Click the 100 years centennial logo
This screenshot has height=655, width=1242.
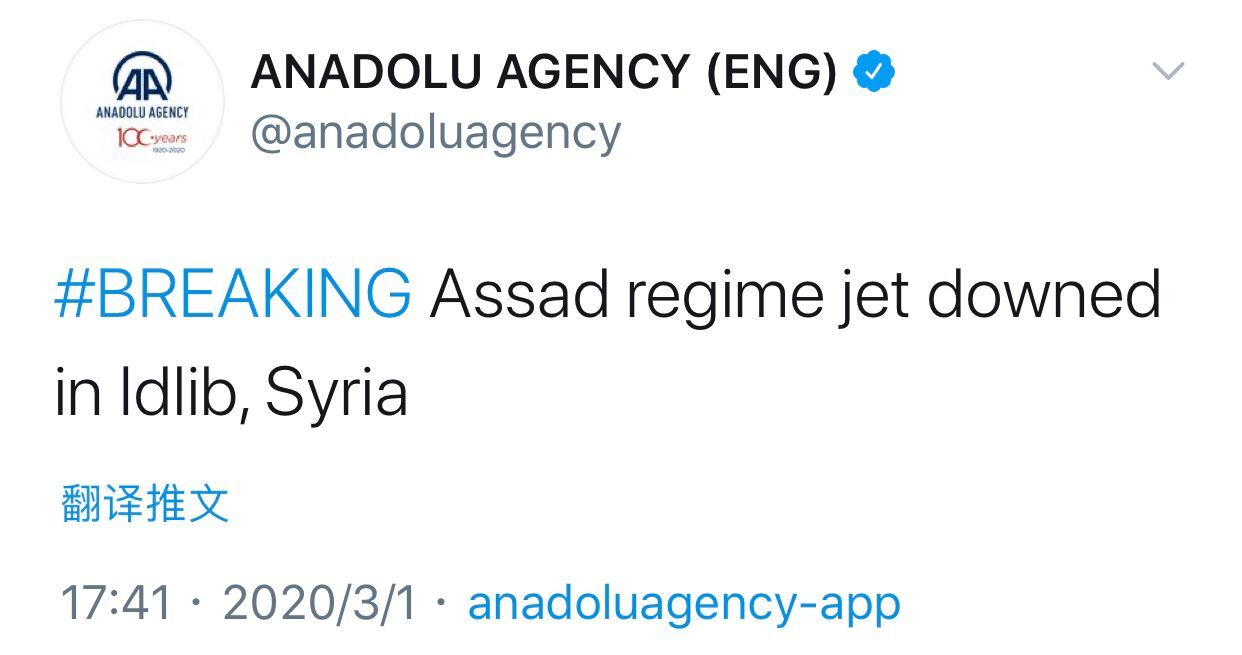click(x=148, y=137)
